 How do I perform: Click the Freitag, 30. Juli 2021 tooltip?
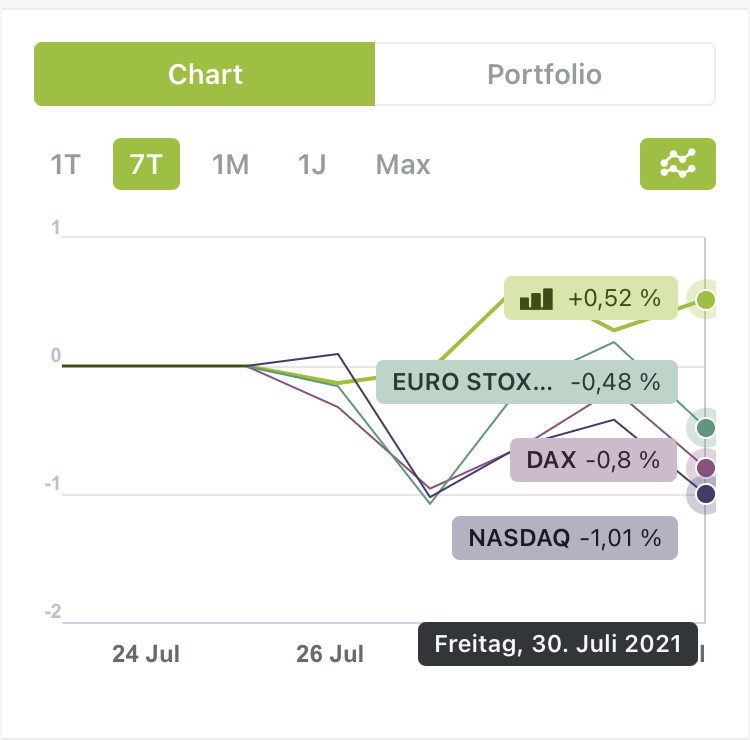[556, 643]
